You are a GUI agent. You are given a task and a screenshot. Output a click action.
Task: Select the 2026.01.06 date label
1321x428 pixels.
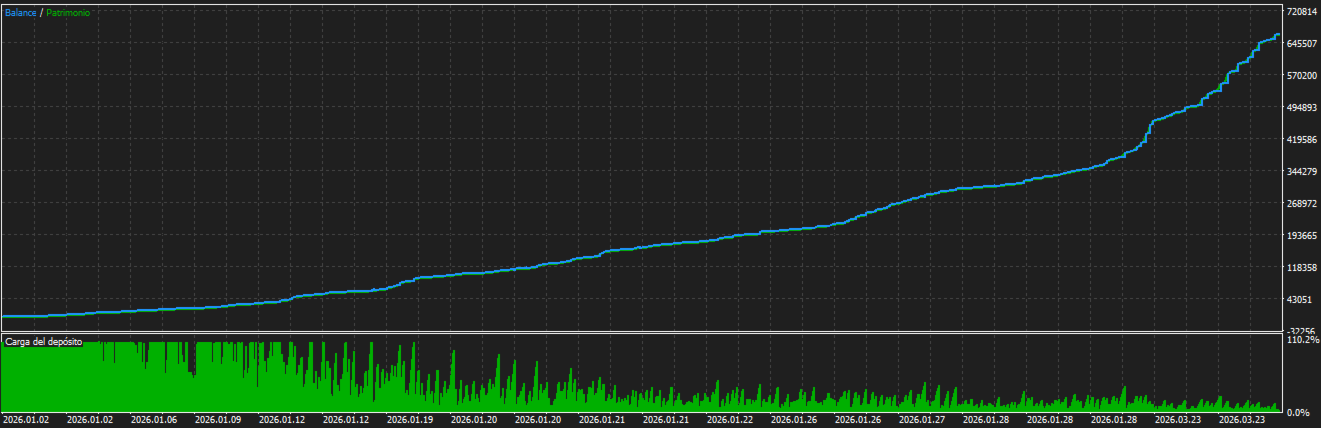point(155,421)
